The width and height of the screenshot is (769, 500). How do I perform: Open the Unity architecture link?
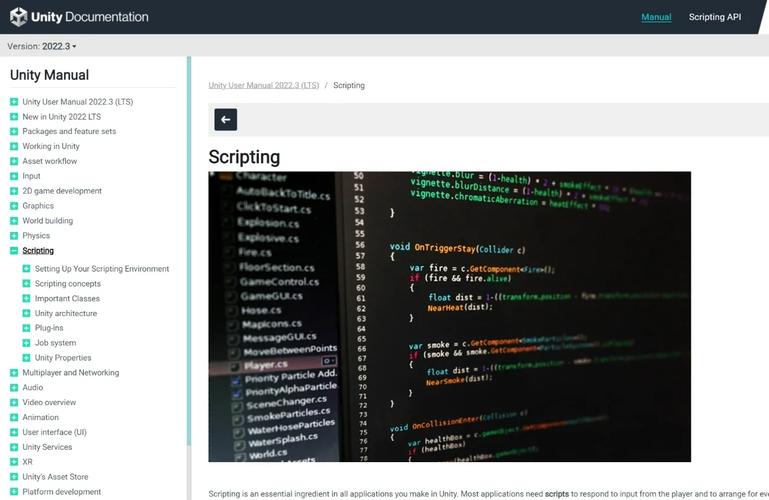point(66,313)
